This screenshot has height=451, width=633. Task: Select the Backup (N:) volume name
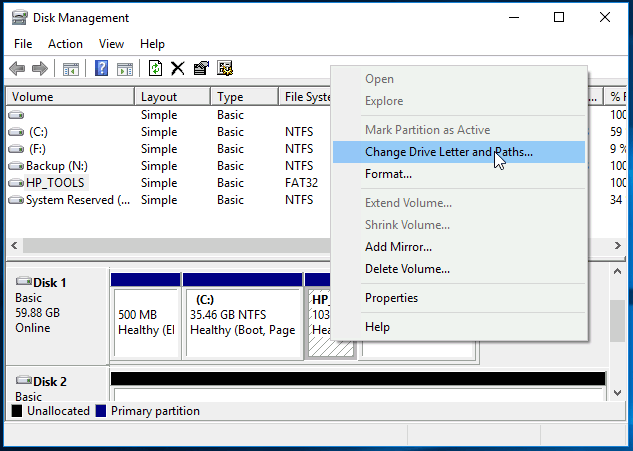tap(57, 166)
